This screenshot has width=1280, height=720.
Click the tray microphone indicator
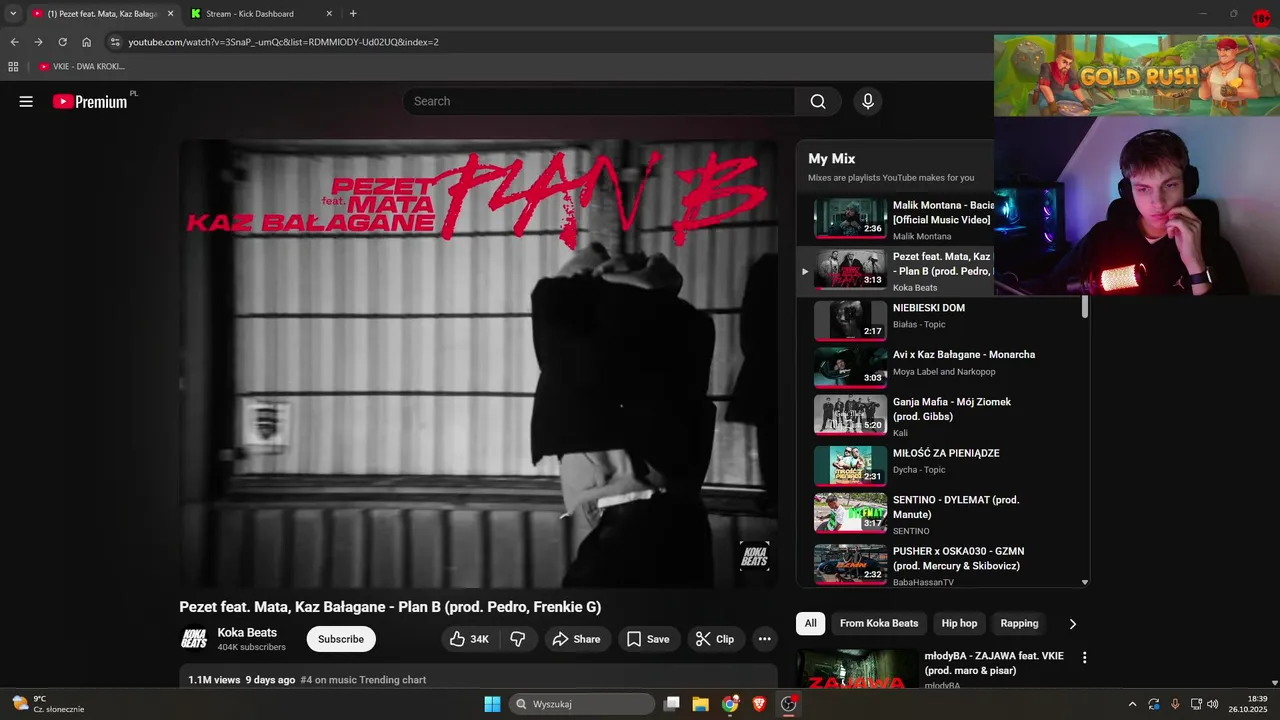point(1175,704)
